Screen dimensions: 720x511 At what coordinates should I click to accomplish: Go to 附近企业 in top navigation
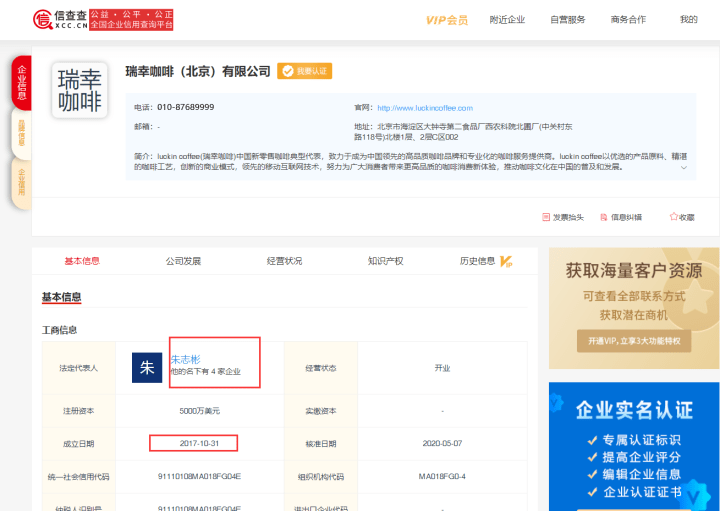(x=507, y=19)
